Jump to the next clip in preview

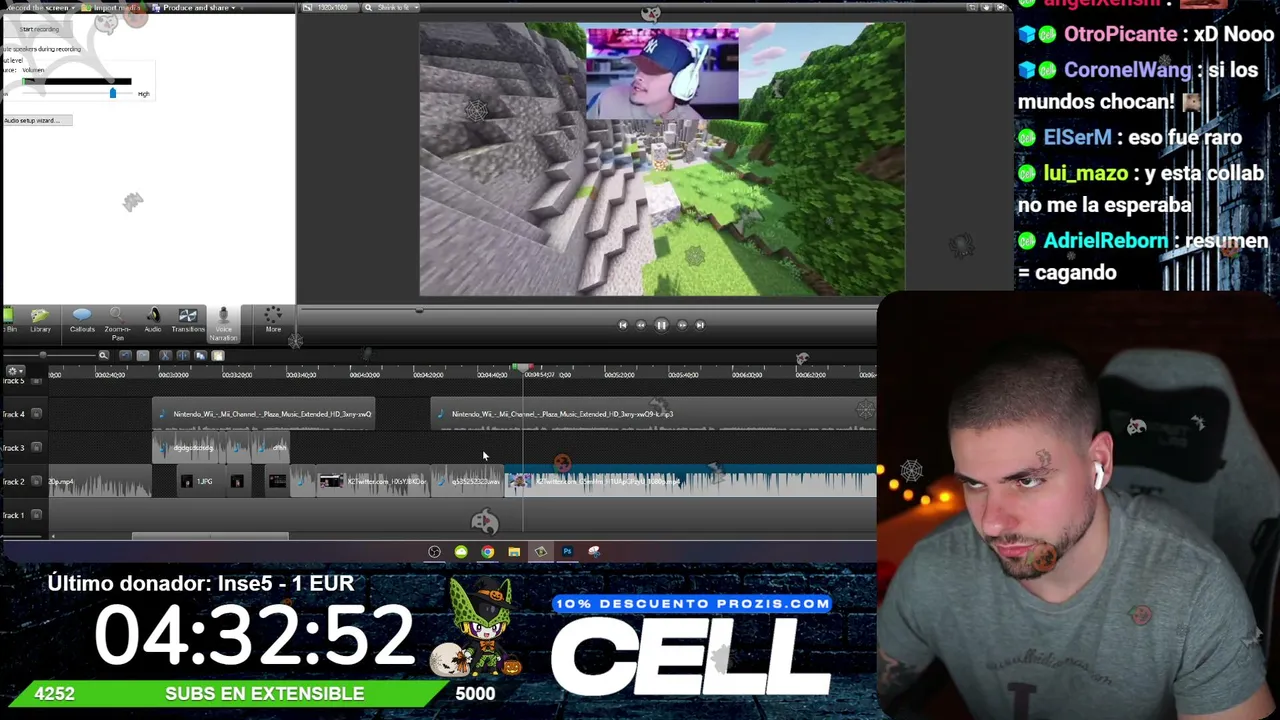click(x=700, y=325)
